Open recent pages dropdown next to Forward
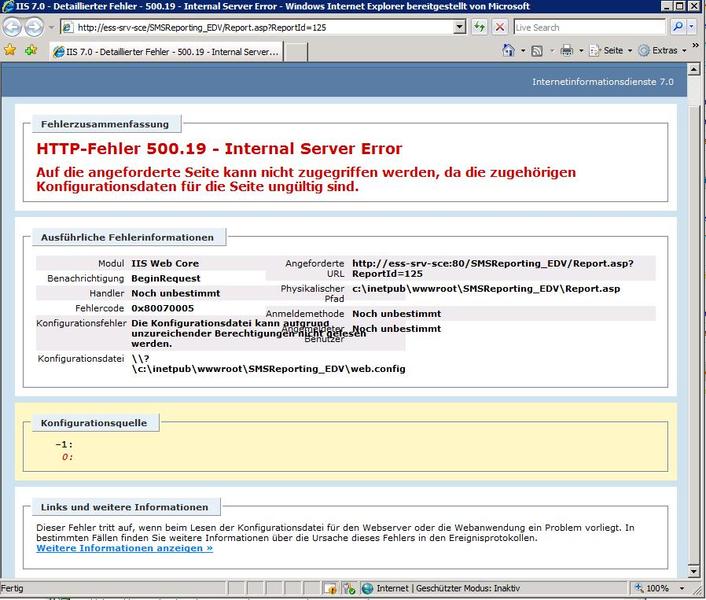Viewport: 706px width, 600px height. point(51,27)
